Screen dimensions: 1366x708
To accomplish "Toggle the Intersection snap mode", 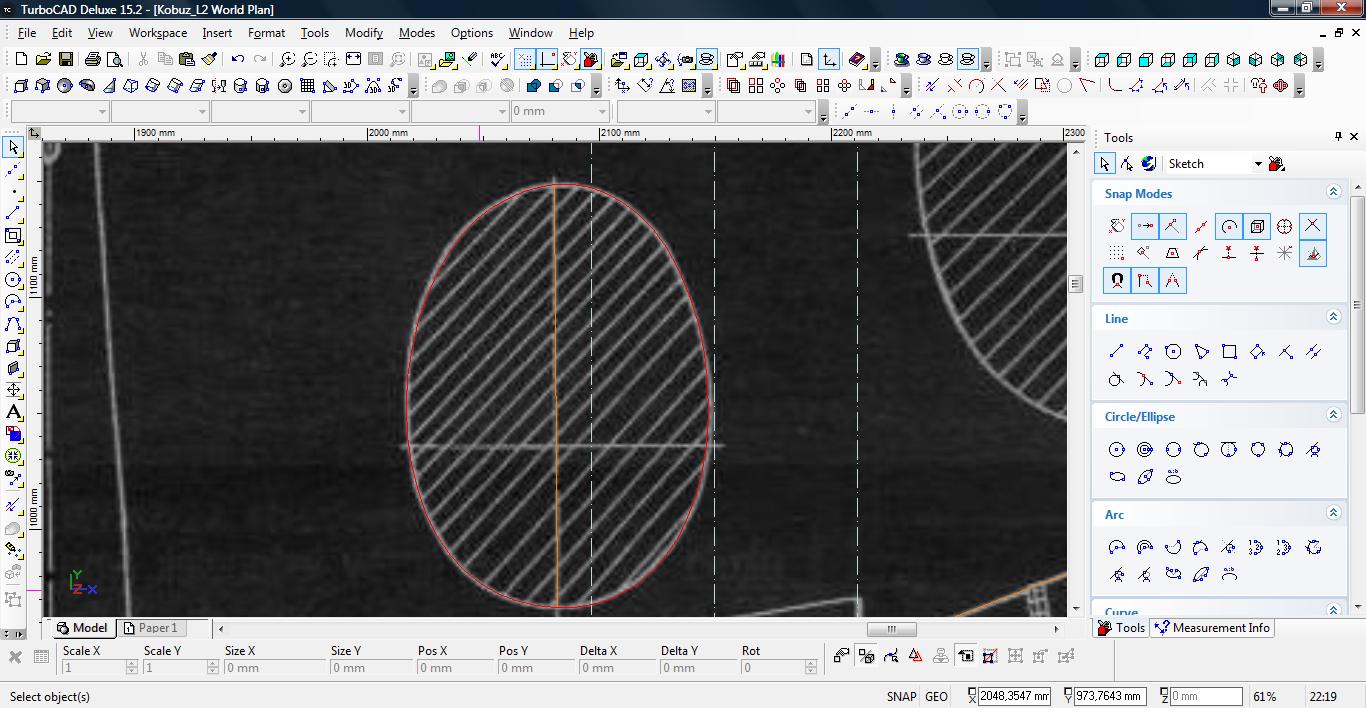I will click(x=1313, y=226).
